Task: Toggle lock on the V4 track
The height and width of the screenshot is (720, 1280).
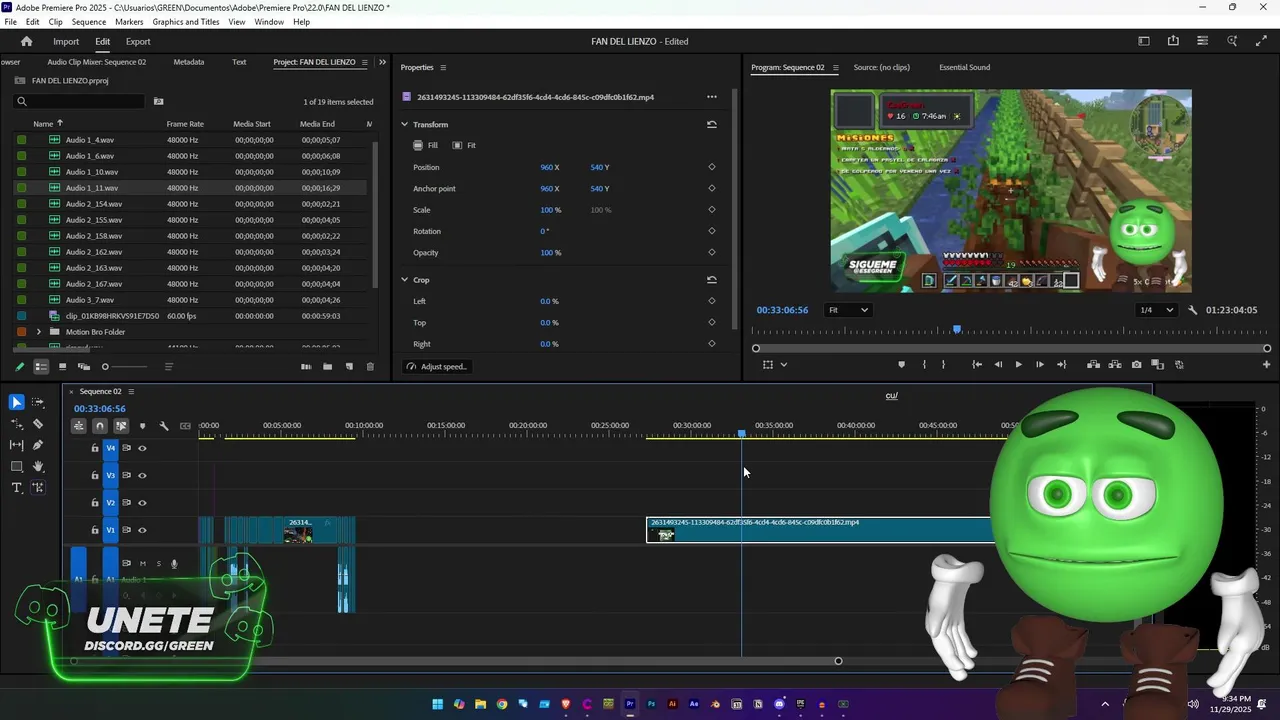Action: pyautogui.click(x=95, y=448)
